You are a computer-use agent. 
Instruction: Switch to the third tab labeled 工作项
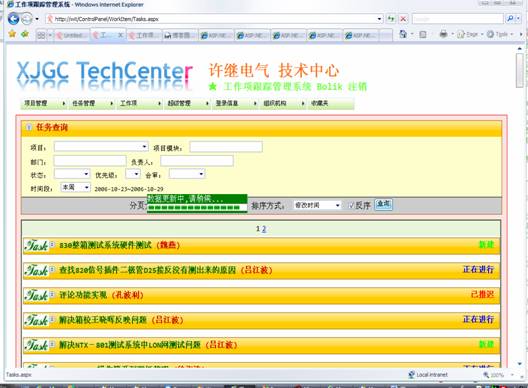(x=144, y=35)
